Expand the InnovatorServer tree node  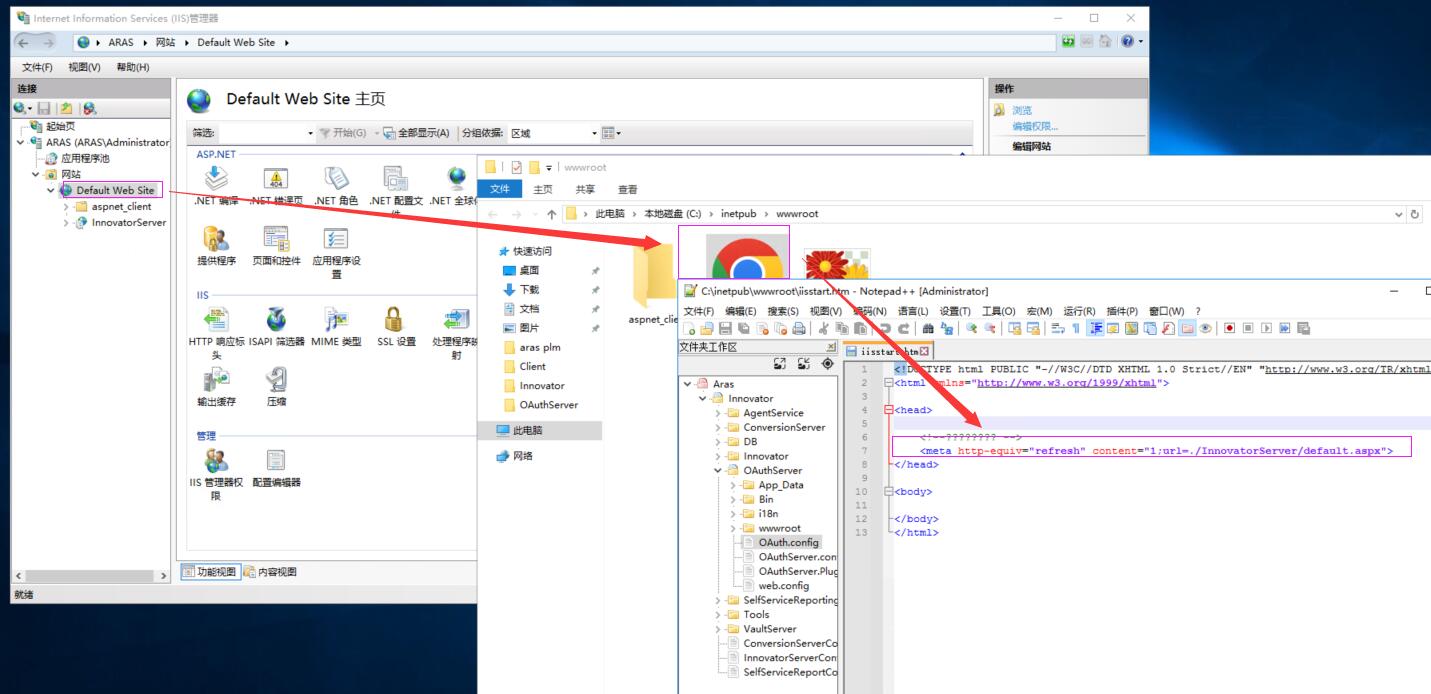click(67, 223)
